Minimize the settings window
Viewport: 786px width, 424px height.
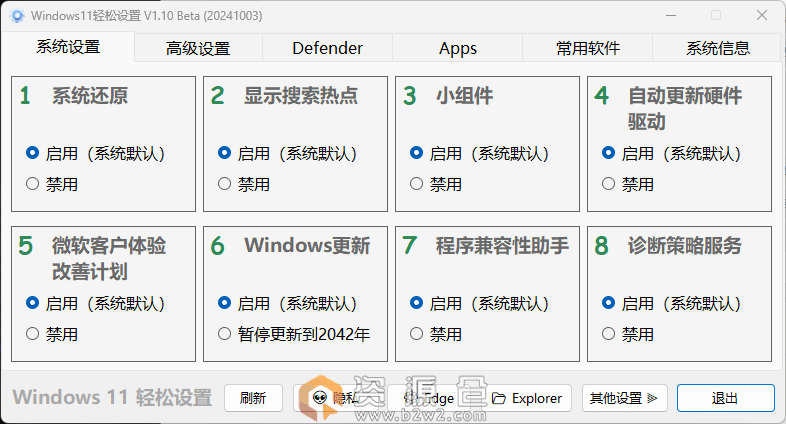(670, 16)
